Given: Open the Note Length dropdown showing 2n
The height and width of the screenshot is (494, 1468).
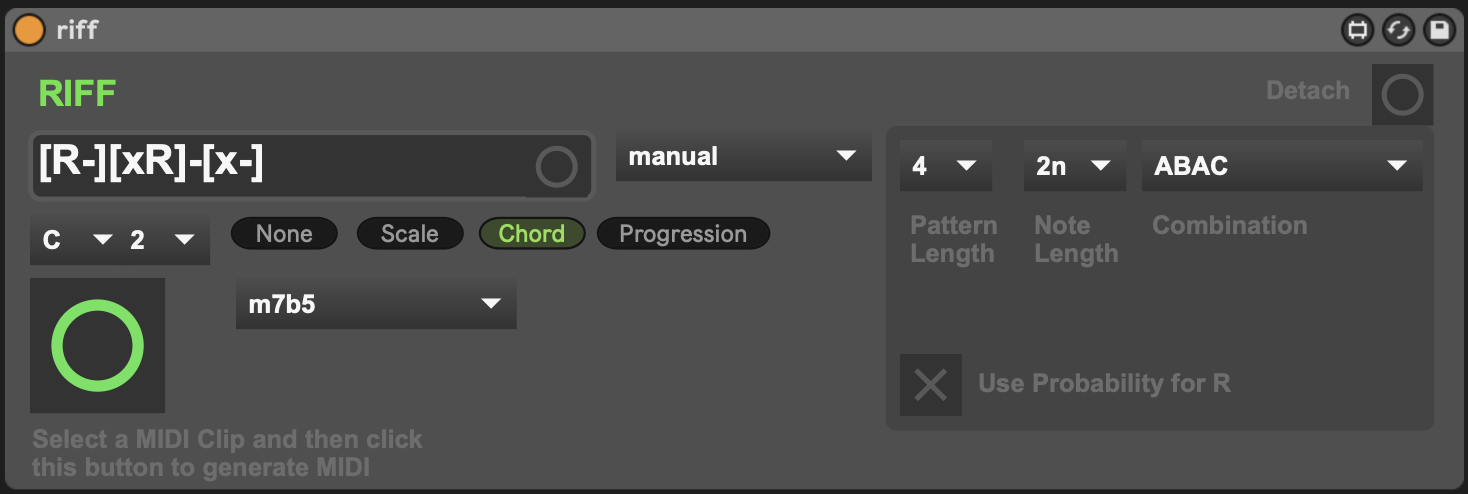Looking at the screenshot, I should click(1075, 166).
